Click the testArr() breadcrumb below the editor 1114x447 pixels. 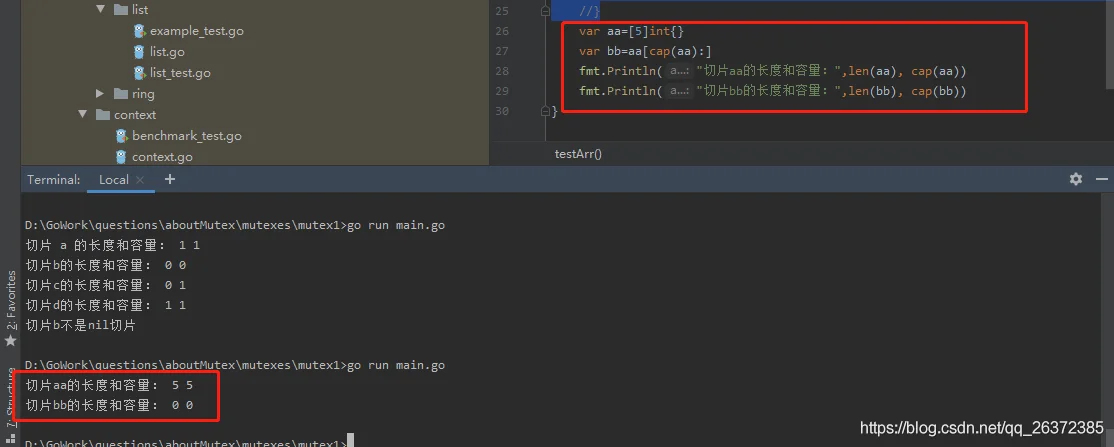[578, 154]
